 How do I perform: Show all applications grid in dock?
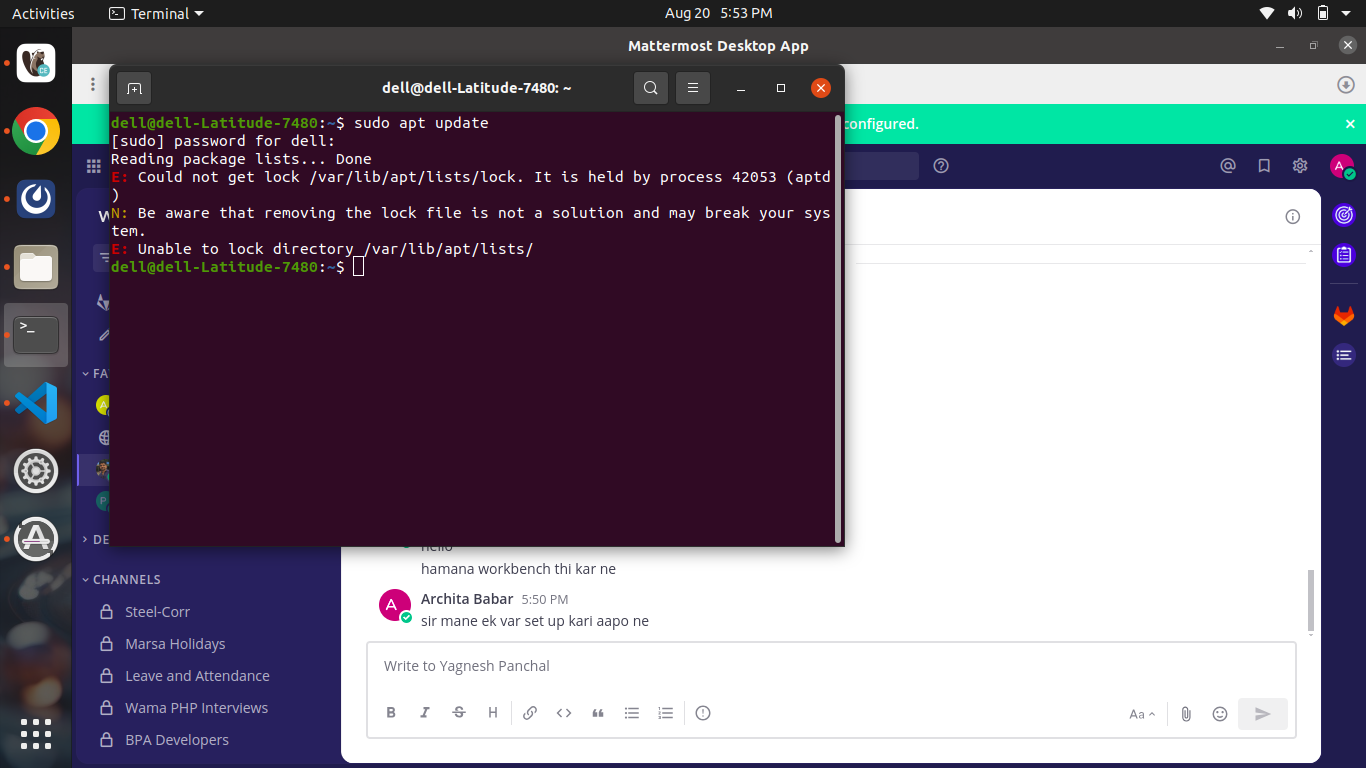pyautogui.click(x=36, y=734)
